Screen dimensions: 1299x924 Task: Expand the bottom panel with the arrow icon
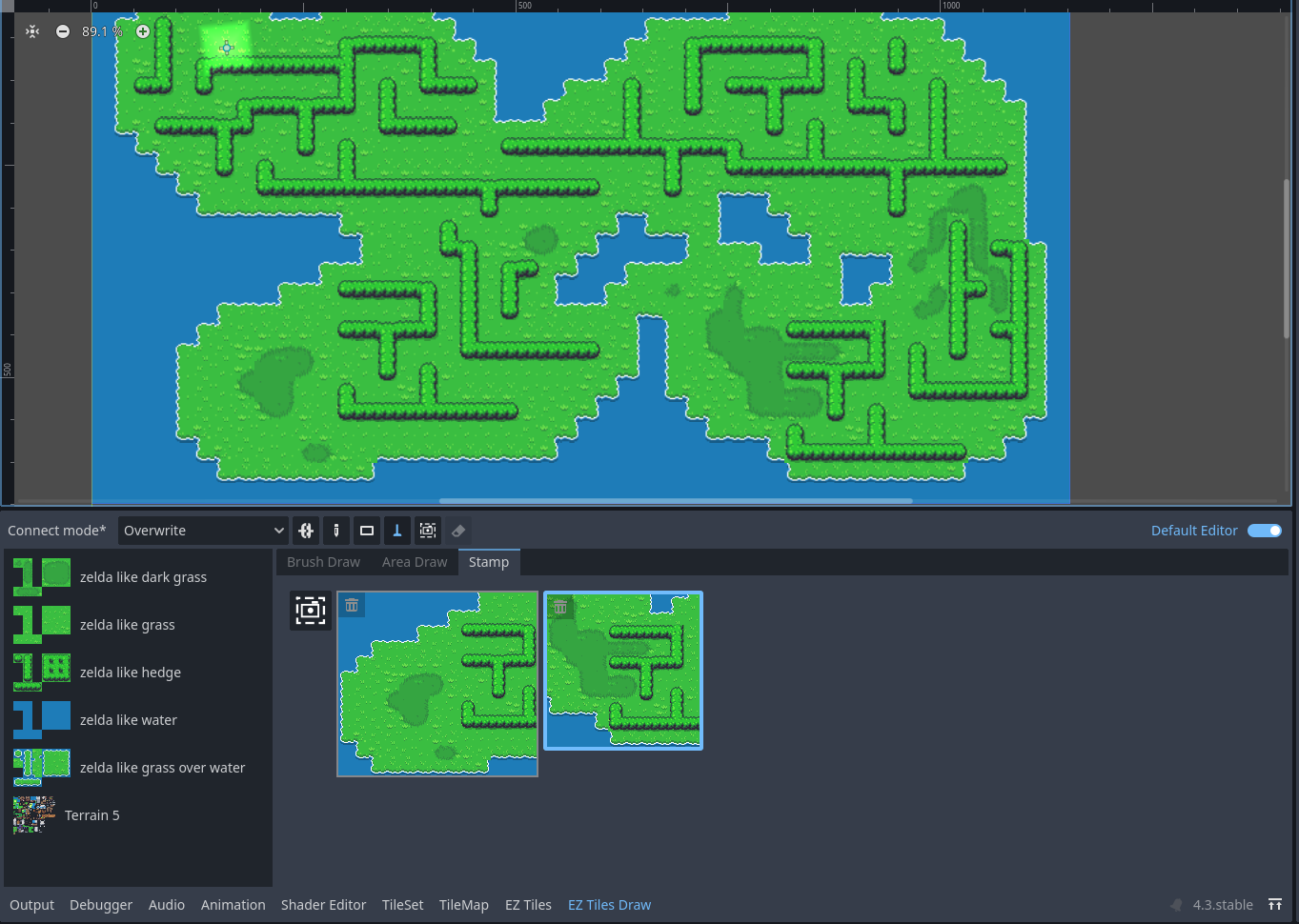tap(1275, 905)
